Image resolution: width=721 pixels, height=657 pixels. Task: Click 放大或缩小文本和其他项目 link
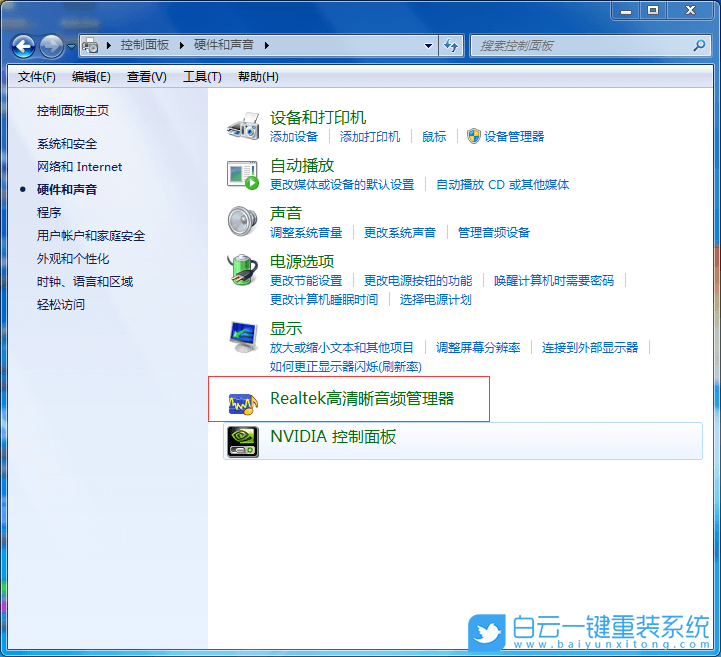(x=342, y=348)
